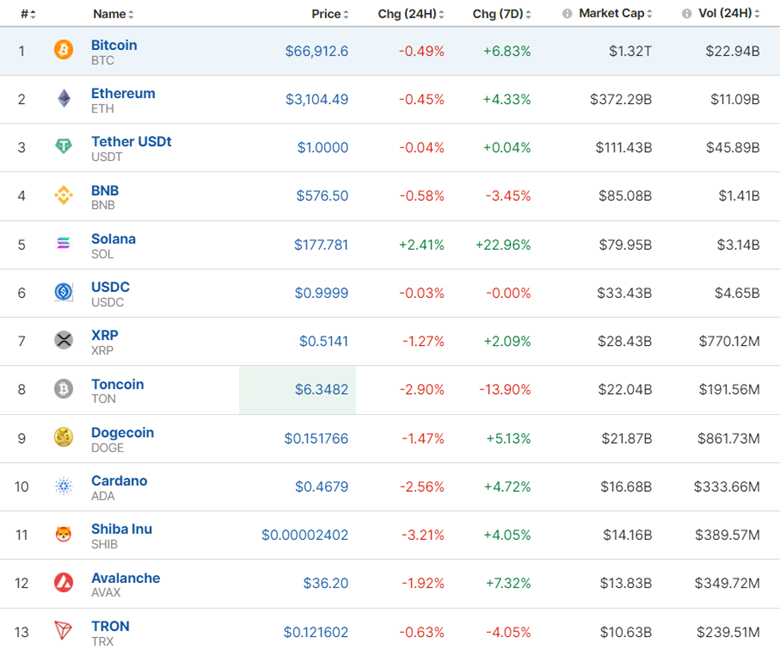Click the XRP logo icon

pos(64,340)
